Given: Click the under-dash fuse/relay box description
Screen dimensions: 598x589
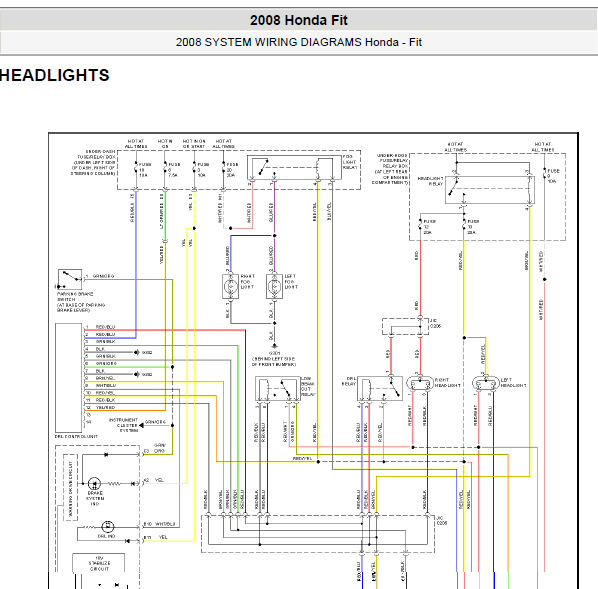Looking at the screenshot, I should tap(93, 163).
